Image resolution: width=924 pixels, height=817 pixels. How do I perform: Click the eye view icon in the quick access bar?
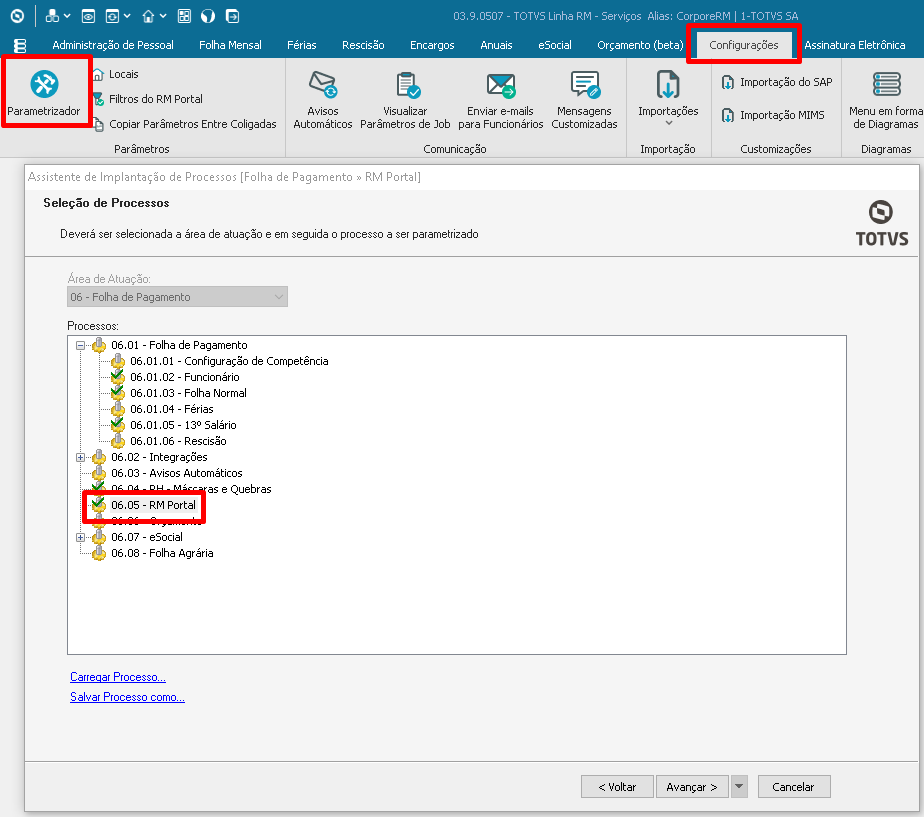(x=88, y=16)
